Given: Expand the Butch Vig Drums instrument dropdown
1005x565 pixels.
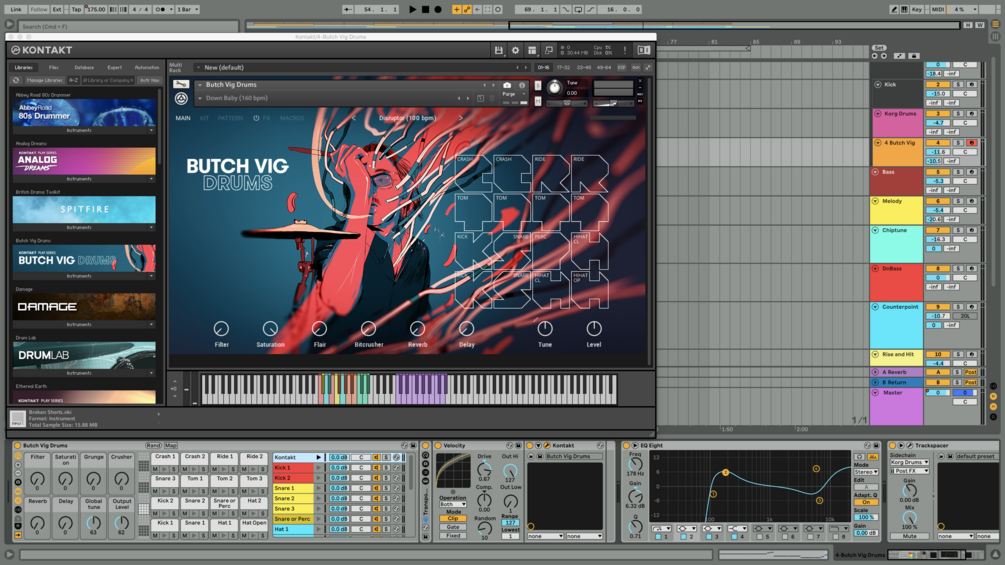Looking at the screenshot, I should (x=200, y=85).
